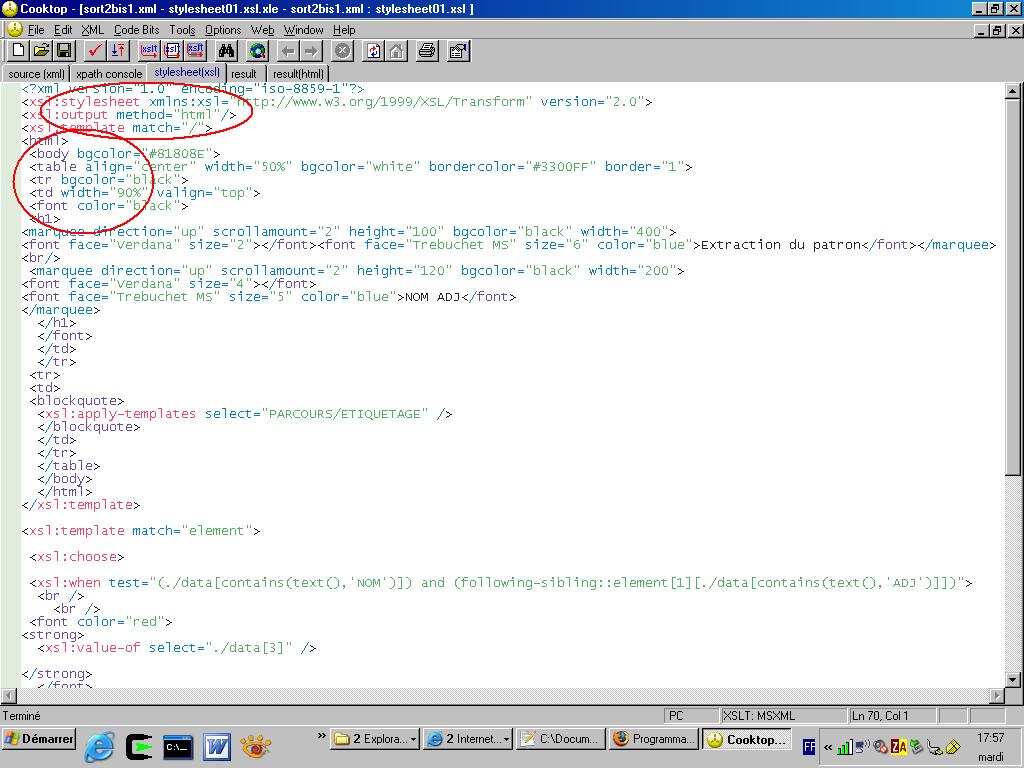Open the command prompt quick launch icon

178,746
